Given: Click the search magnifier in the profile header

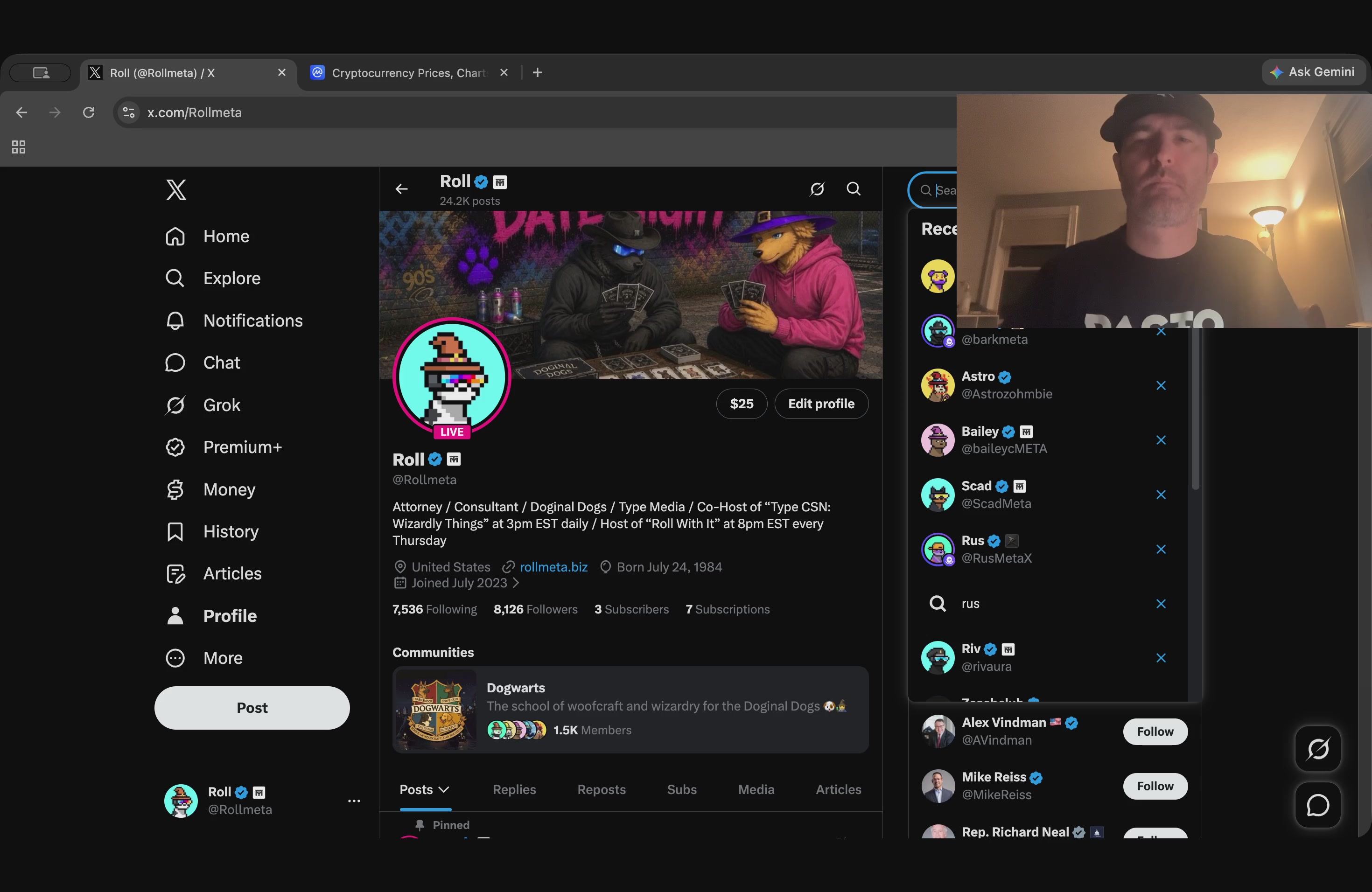Looking at the screenshot, I should click(x=853, y=189).
